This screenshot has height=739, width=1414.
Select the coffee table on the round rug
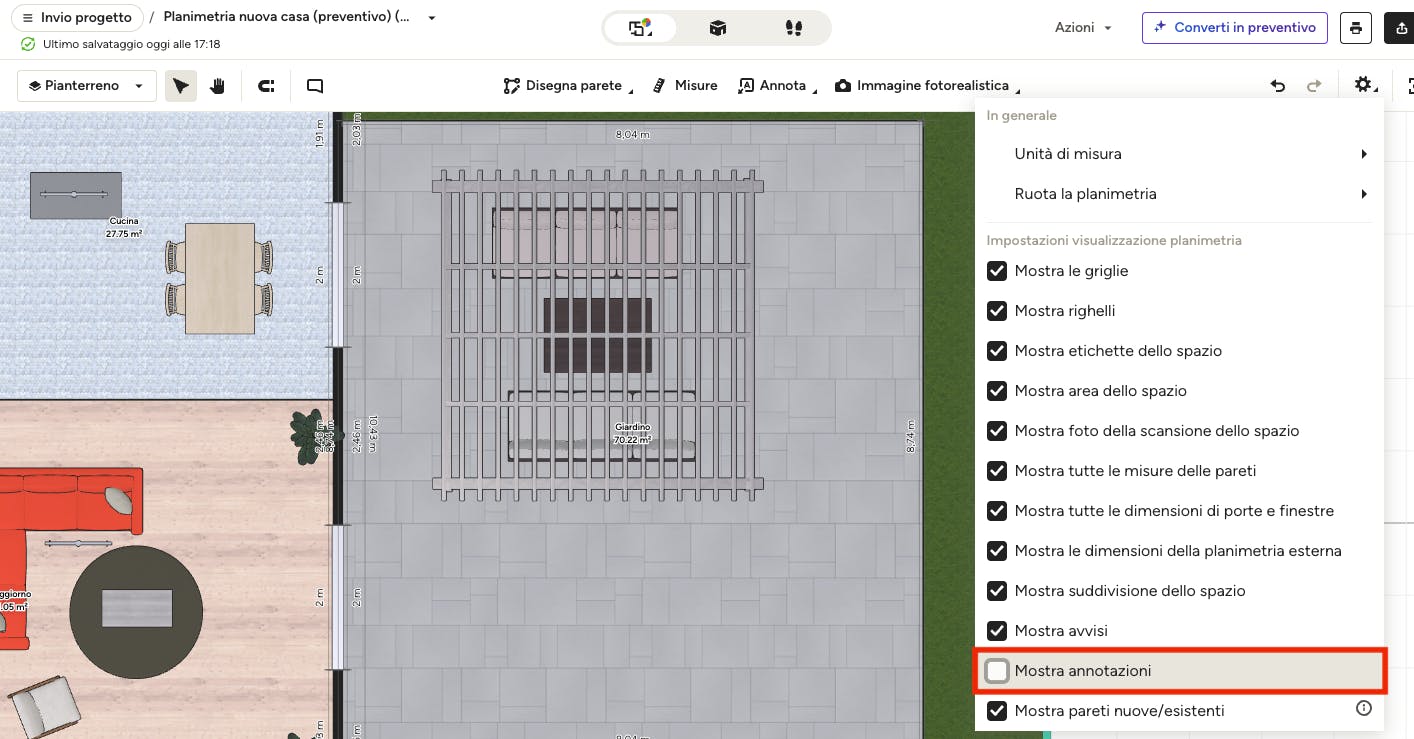[137, 608]
